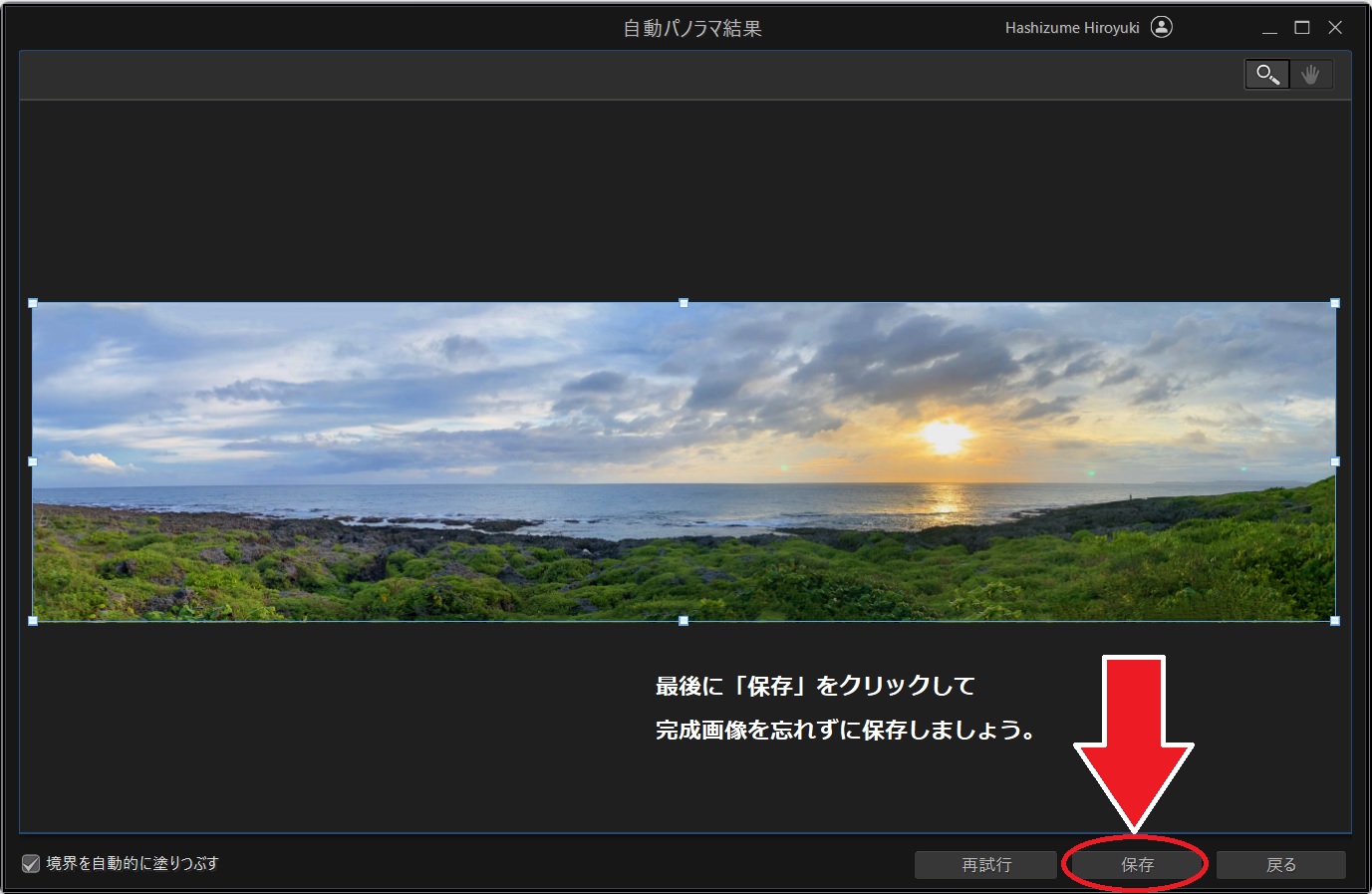Click the top-center crop handle
This screenshot has height=894, width=1372.
pyautogui.click(x=684, y=303)
